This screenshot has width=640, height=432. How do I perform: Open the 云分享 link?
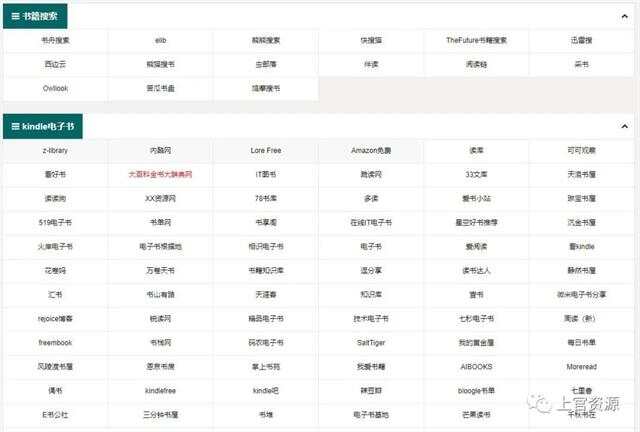click(x=371, y=271)
